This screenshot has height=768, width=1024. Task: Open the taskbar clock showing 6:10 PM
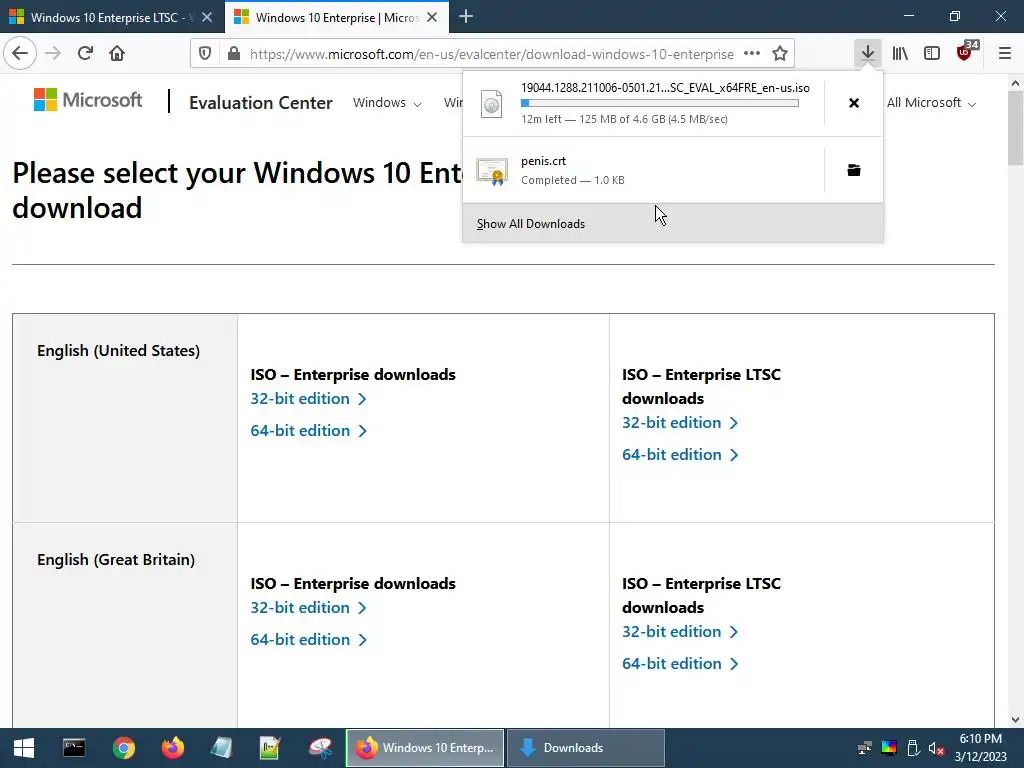pyautogui.click(x=980, y=748)
